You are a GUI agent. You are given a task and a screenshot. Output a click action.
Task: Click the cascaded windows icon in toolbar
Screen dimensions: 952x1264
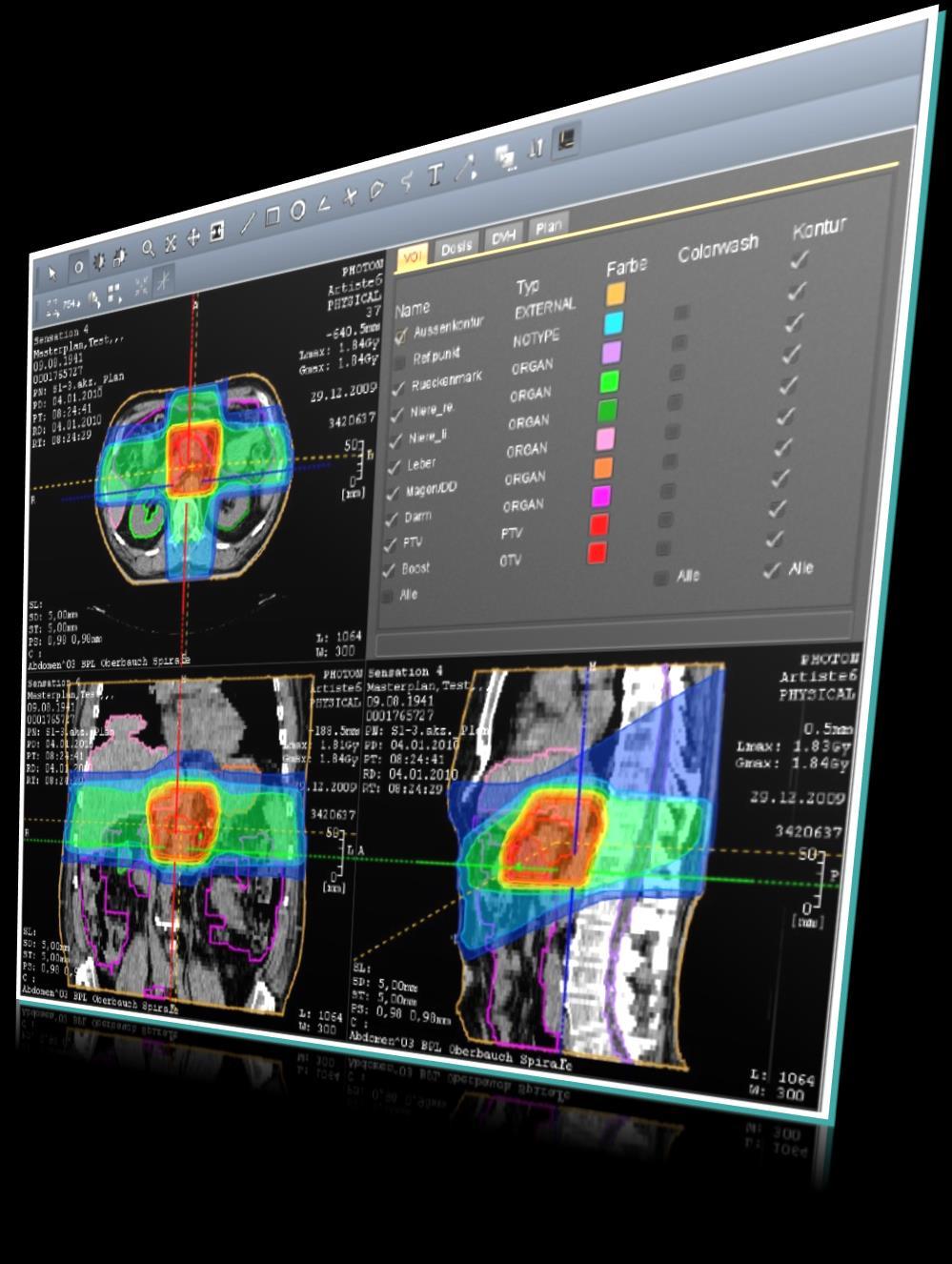(x=505, y=155)
